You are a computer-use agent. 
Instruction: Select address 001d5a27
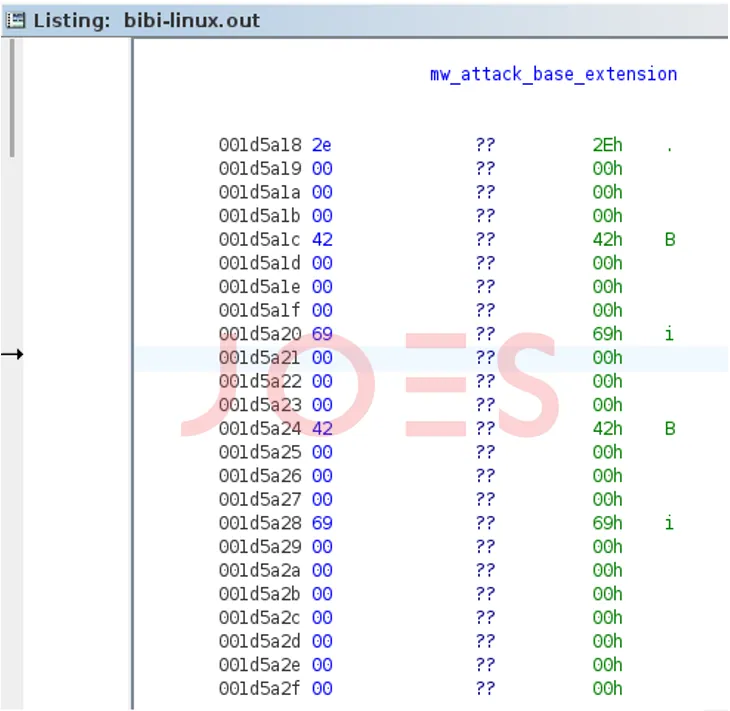[x=260, y=500]
